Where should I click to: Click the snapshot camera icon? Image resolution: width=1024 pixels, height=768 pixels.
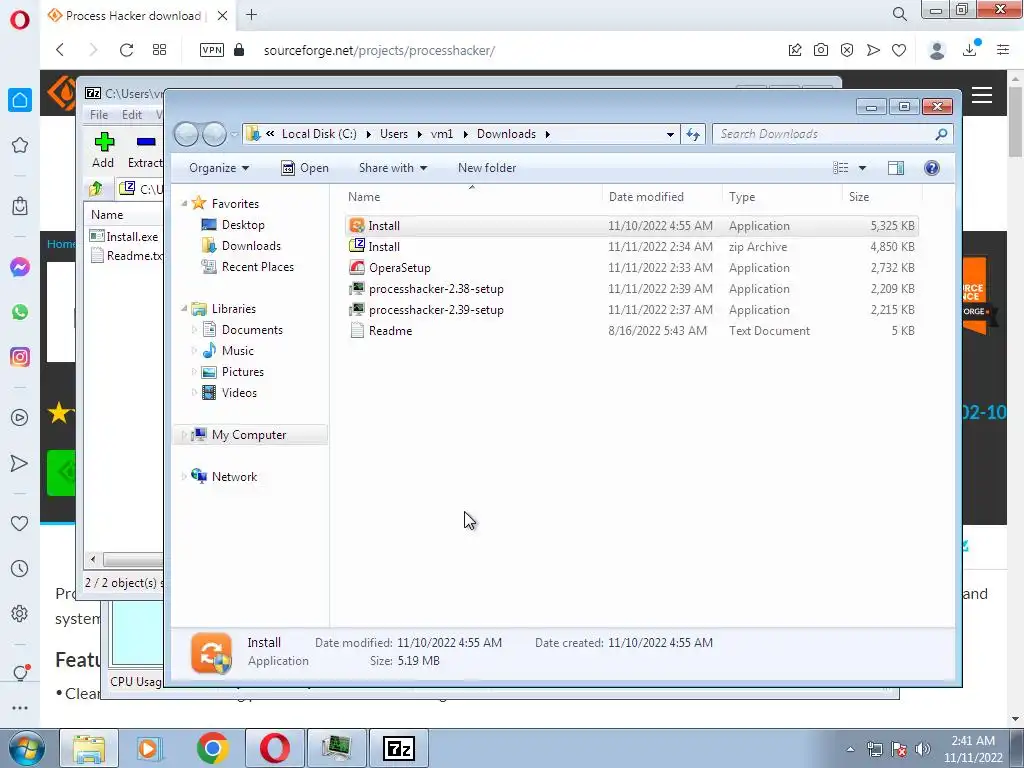click(x=821, y=50)
